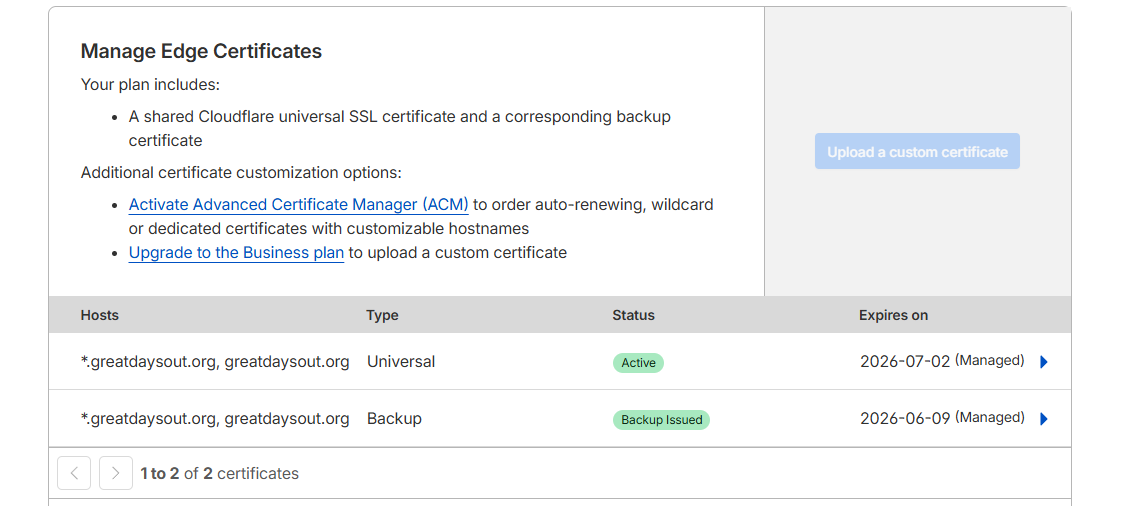Click hosts text in Universal certificate row

pyautogui.click(x=215, y=362)
